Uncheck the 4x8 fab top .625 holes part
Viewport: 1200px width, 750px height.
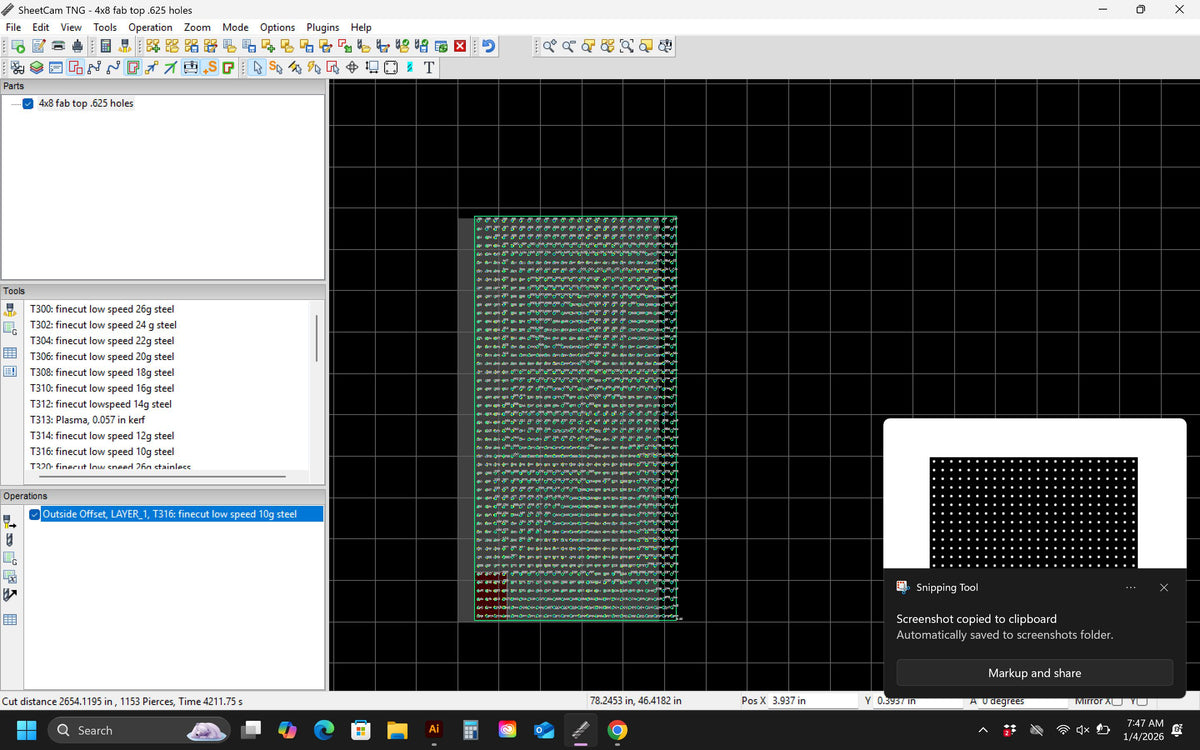pos(28,103)
